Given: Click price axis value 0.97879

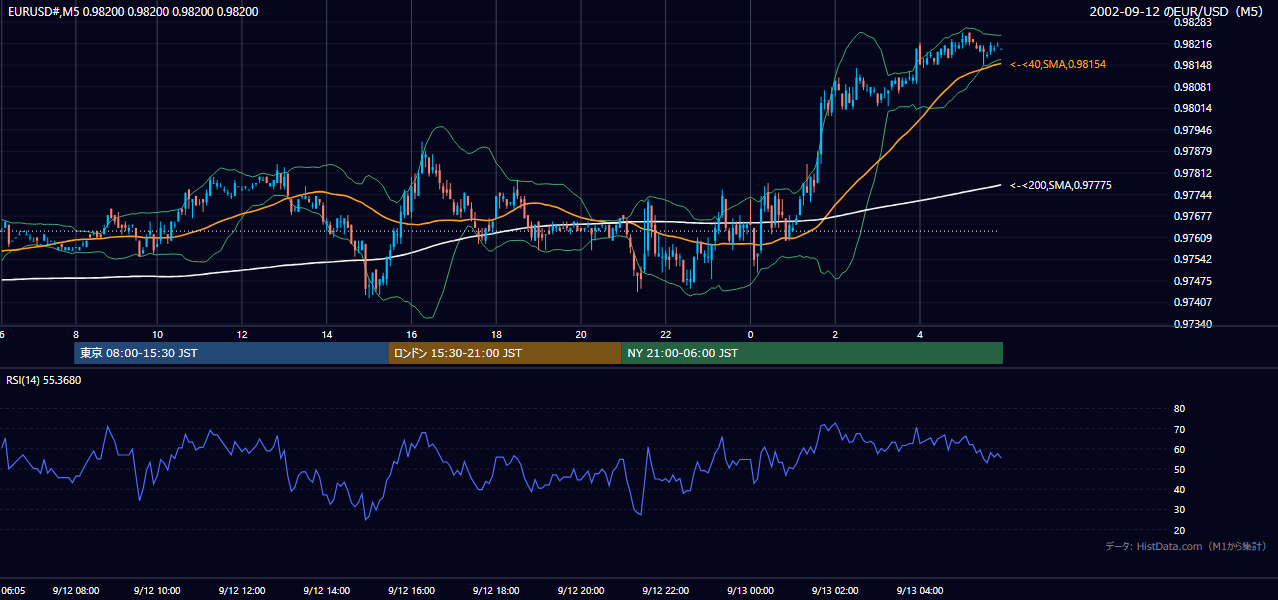Looking at the screenshot, I should (x=1192, y=151).
